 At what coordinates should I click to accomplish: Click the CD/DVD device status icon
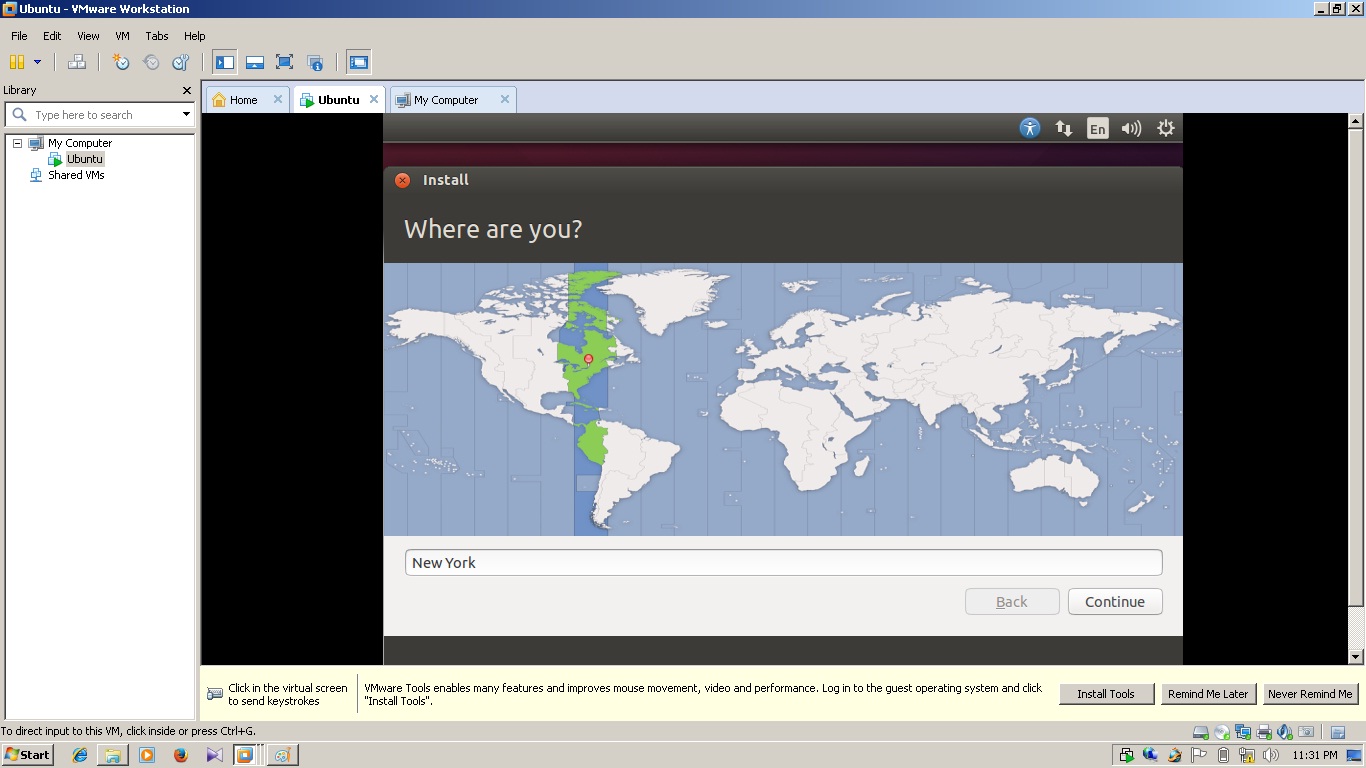[x=1222, y=732]
